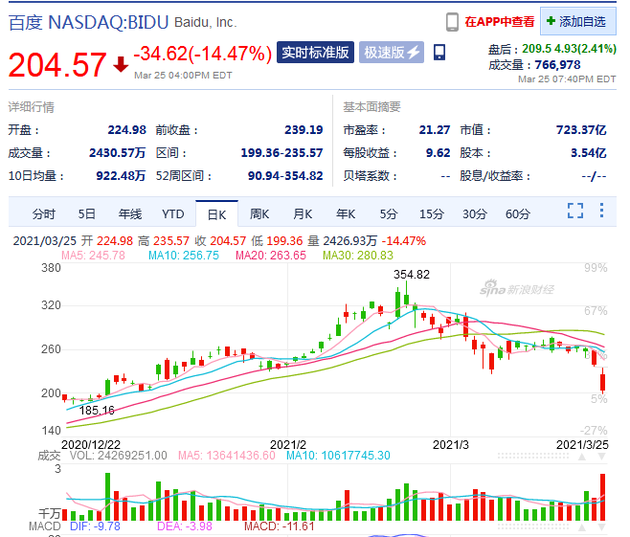Select the 周K tab
This screenshot has height=537, width=630.
point(260,214)
